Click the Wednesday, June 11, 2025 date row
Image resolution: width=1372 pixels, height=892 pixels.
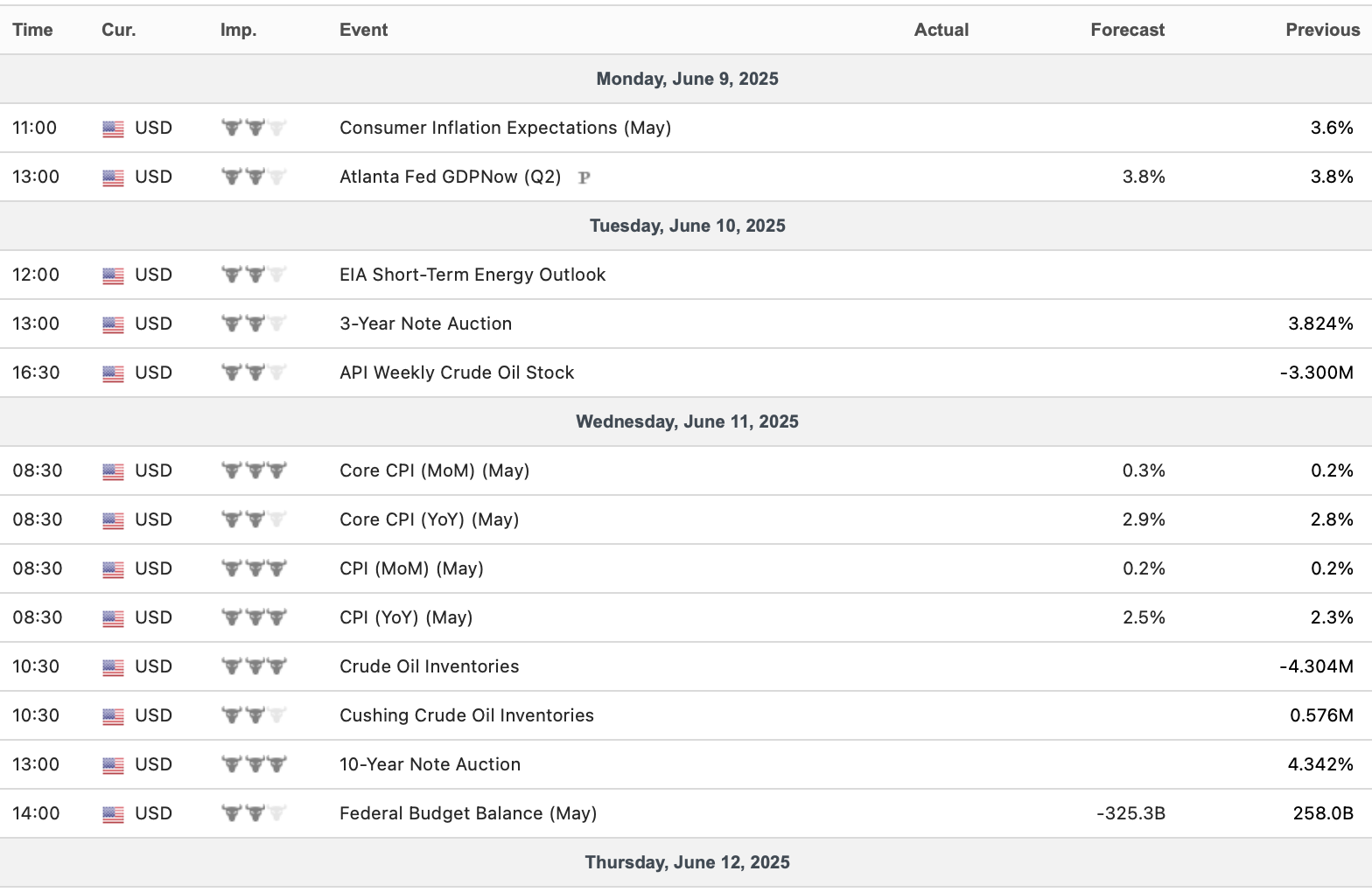(687, 422)
